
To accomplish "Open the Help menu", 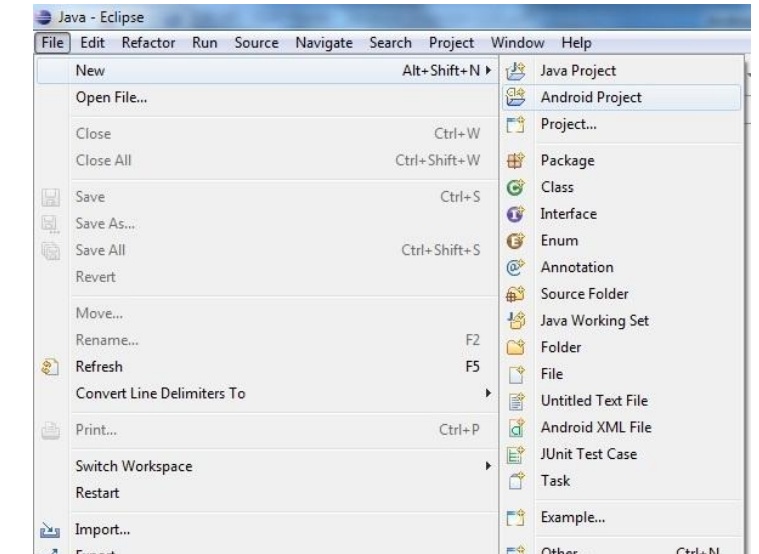I will (x=577, y=43).
